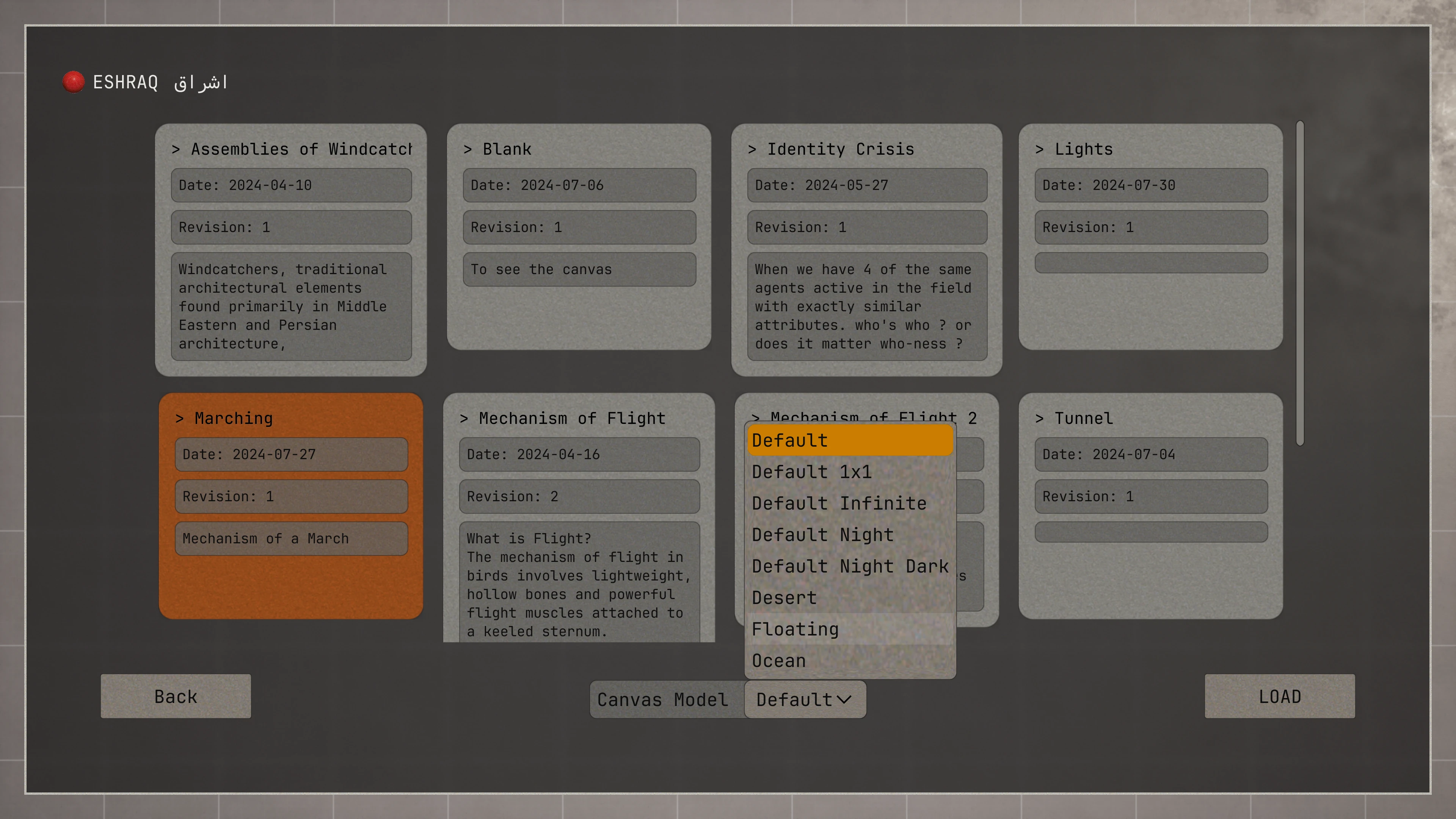Pick Default Infinite in the dropdown list

[839, 503]
